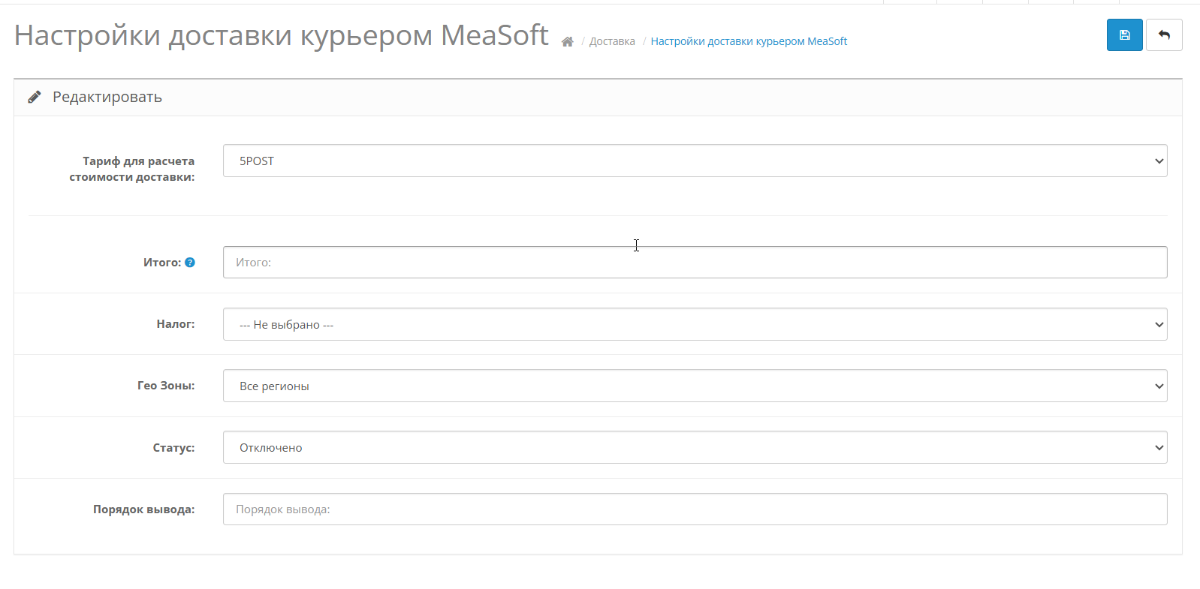The image size is (1200, 589).
Task: Click the Гео Зоны field label
Action: point(165,385)
